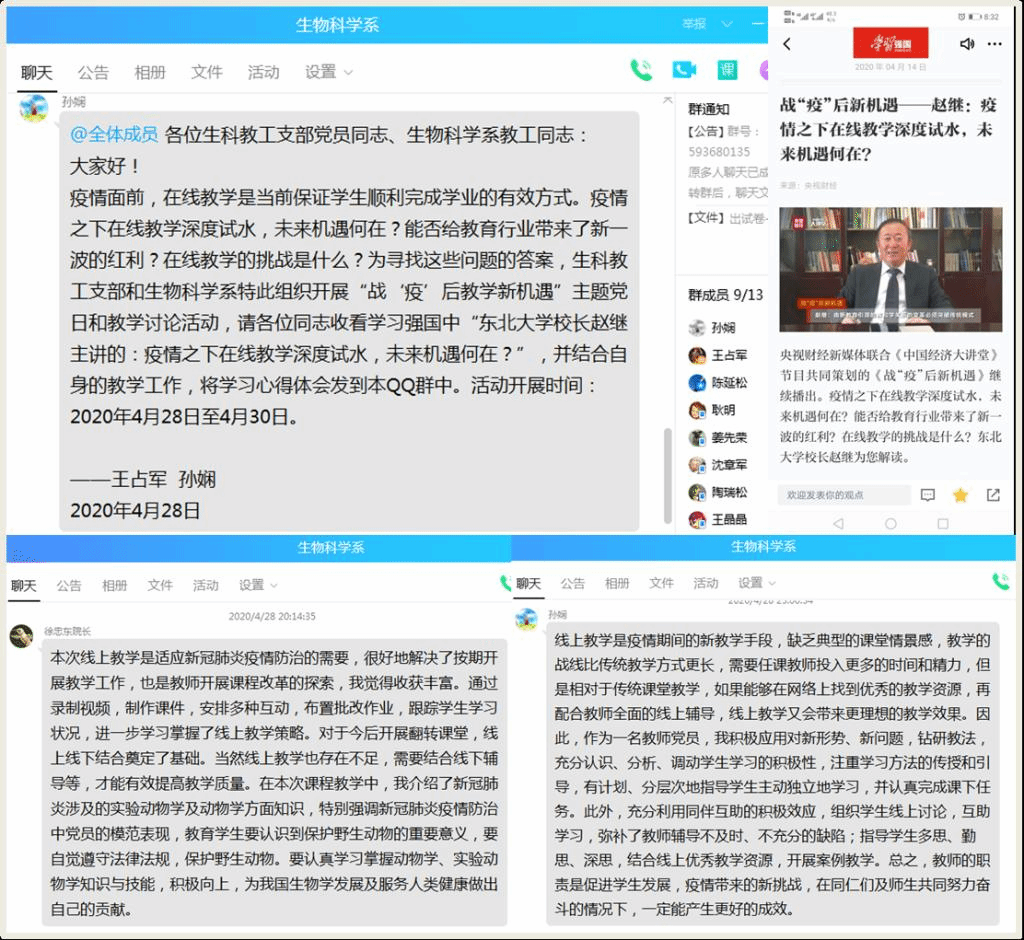The image size is (1024, 940).
Task: Open the 文件 tab in top window
Action: click(x=207, y=72)
